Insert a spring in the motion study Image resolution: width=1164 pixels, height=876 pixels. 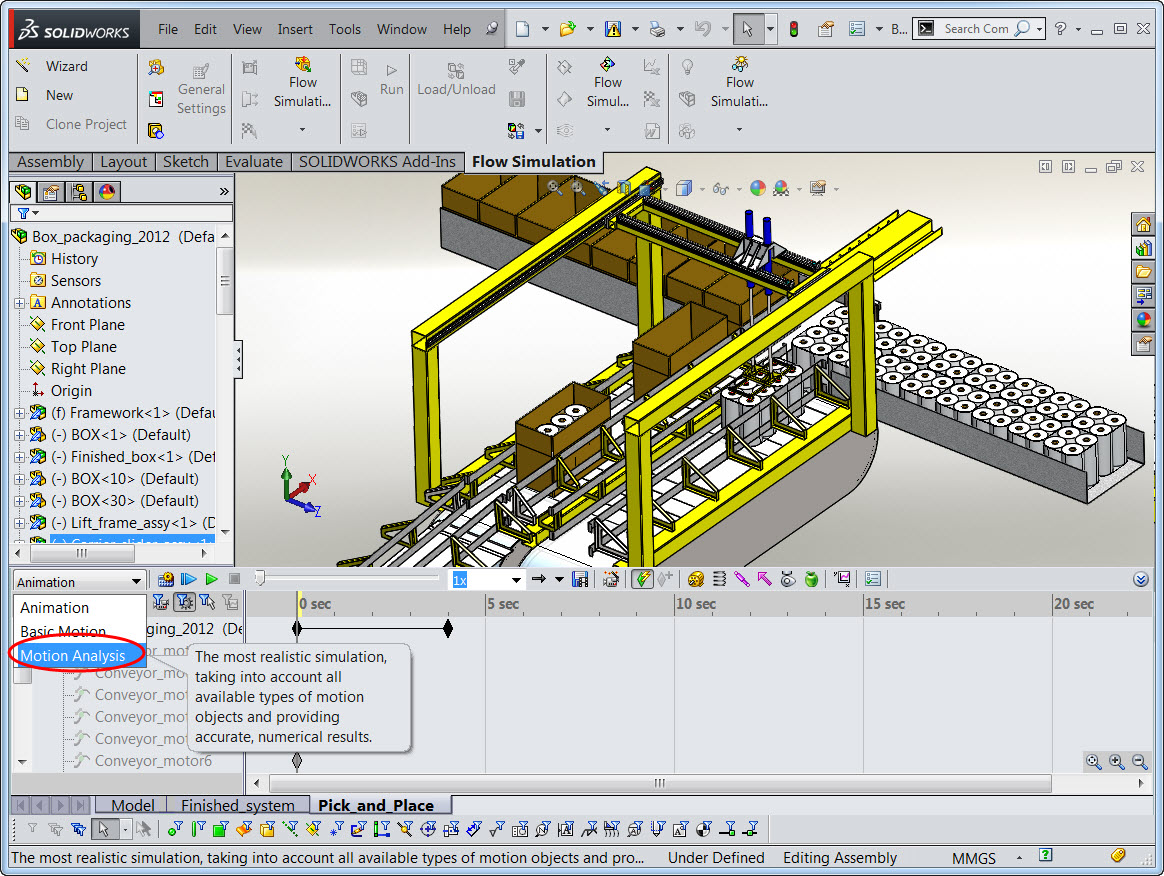click(720, 579)
